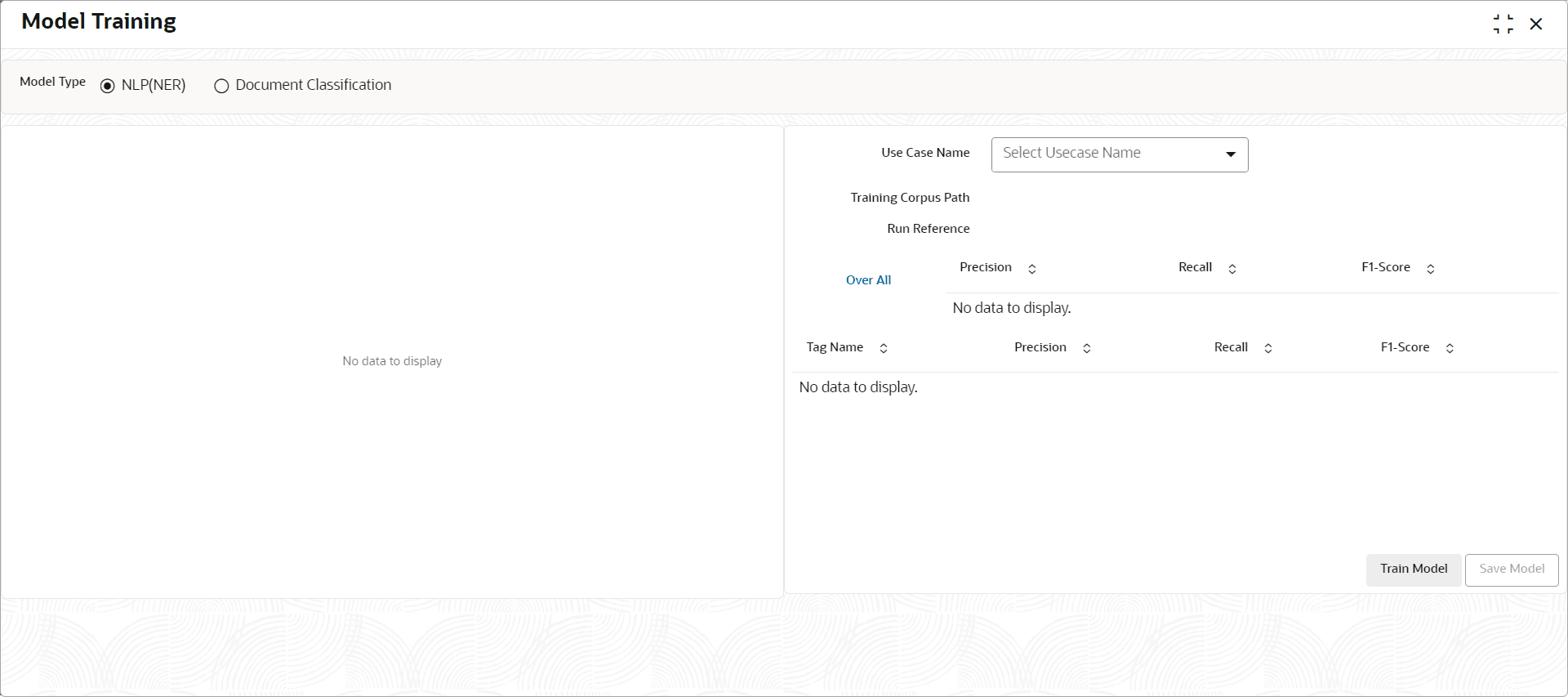Open the Use Case Name dropdown arrow
The height and width of the screenshot is (697, 1568).
point(1230,154)
